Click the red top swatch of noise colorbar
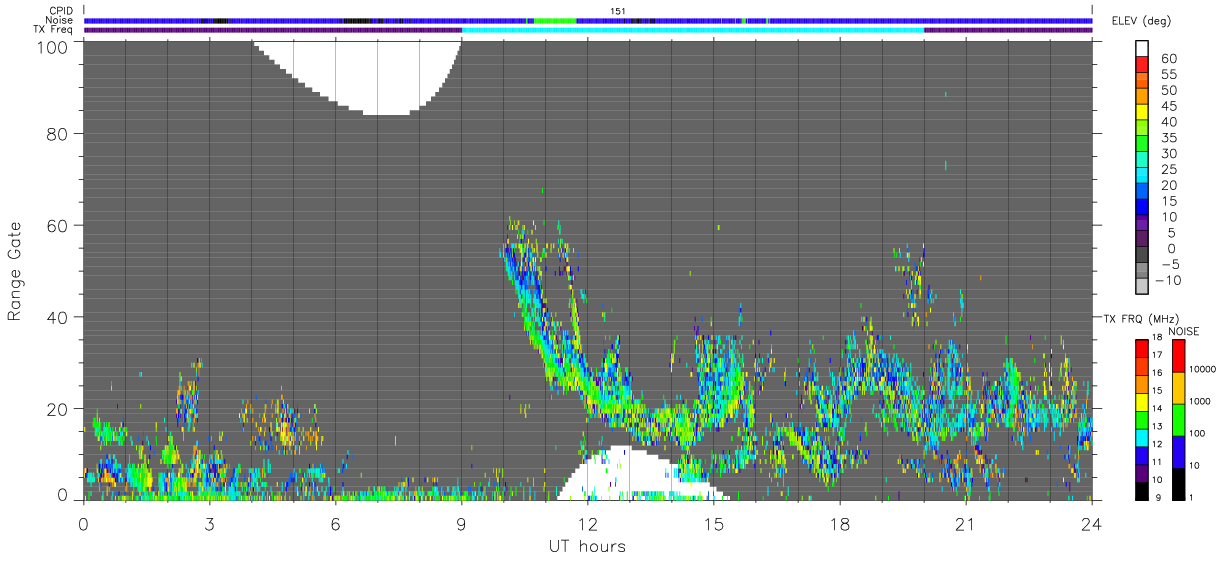1228x567 pixels. pos(1178,356)
